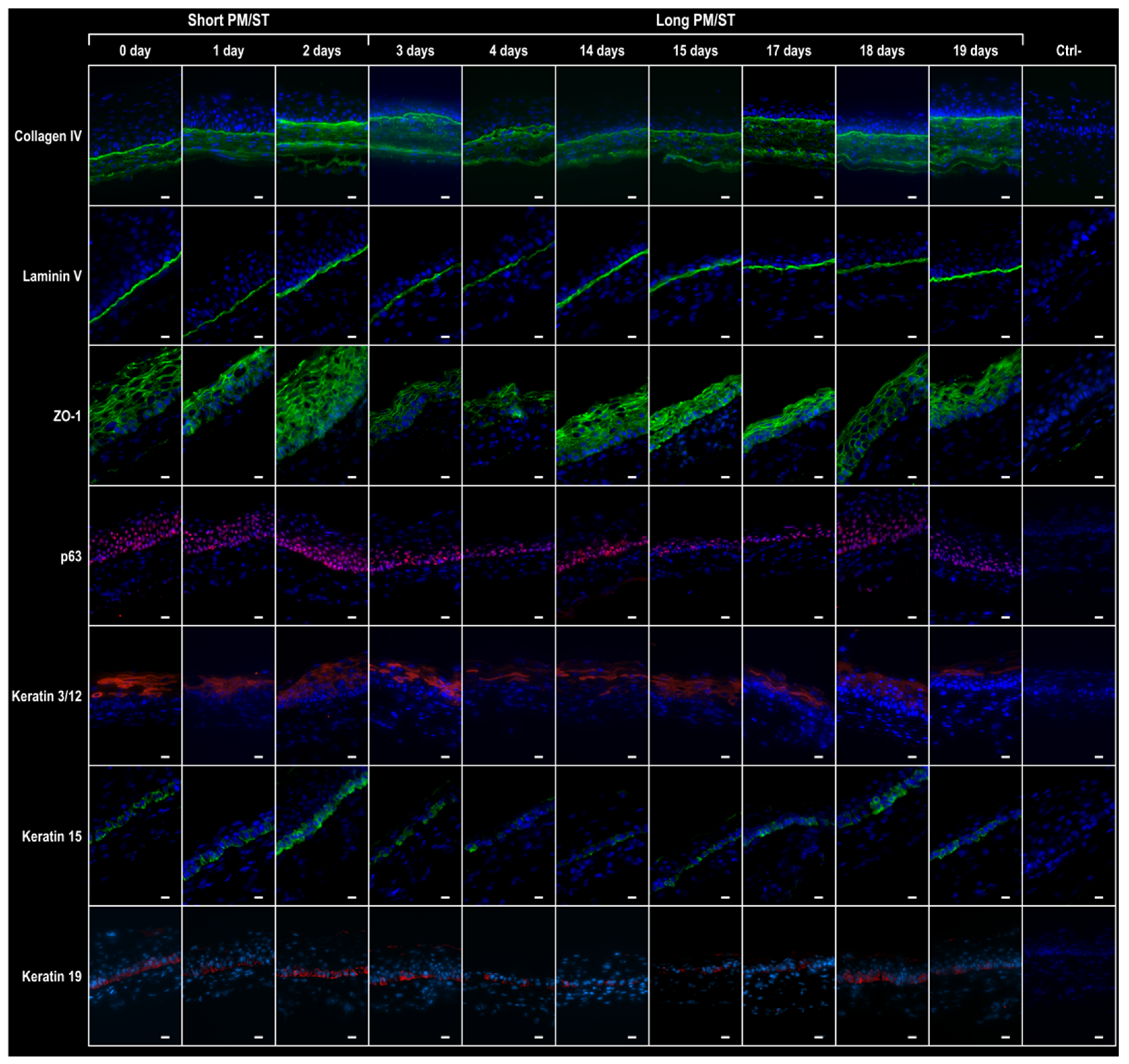The image size is (1129, 1064).
Task: Click the ZO-1 row label
Action: click(67, 417)
